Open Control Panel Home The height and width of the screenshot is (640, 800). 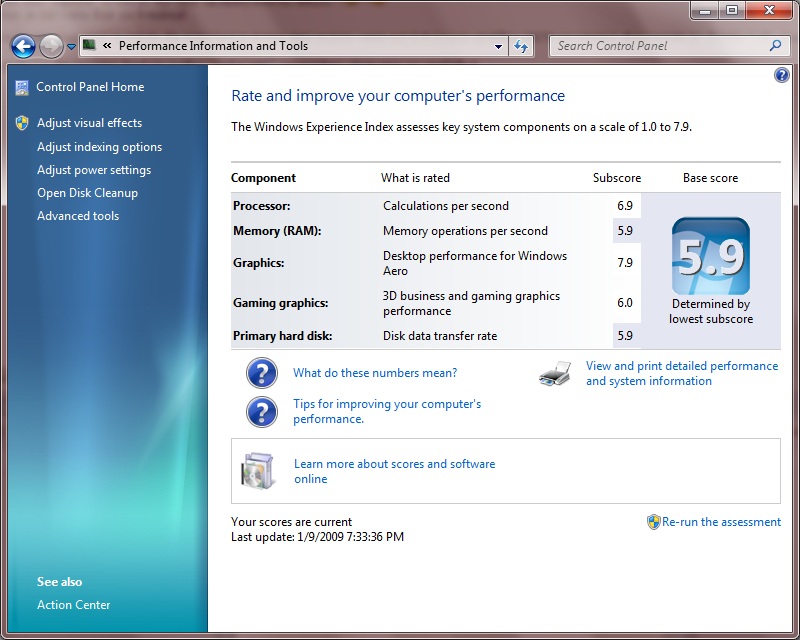tap(90, 87)
